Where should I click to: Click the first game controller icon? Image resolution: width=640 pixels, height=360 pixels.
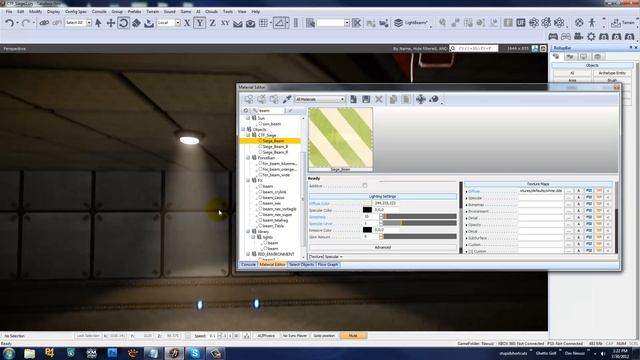[553, 36]
